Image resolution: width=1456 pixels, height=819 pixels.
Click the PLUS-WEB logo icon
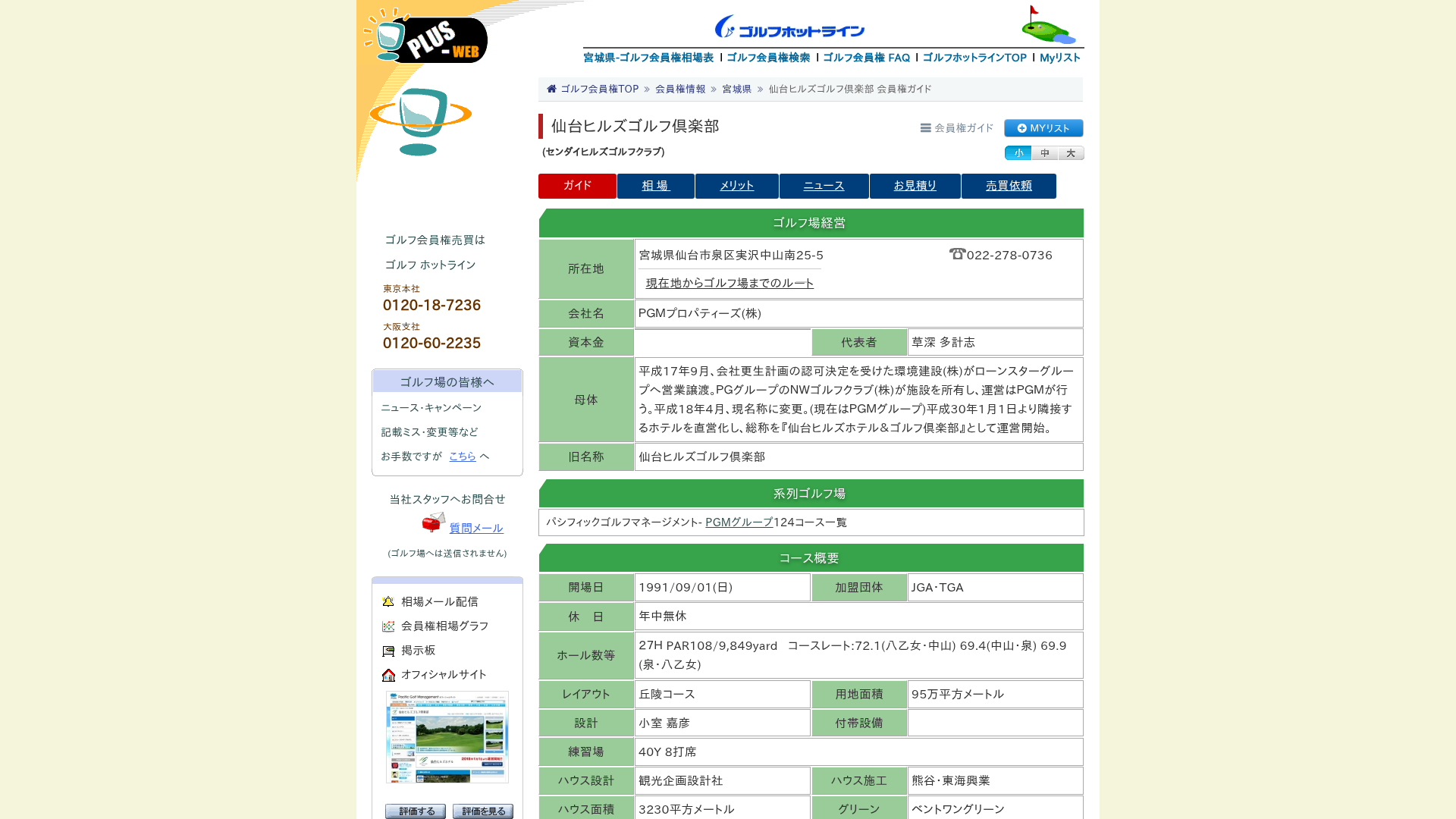click(425, 36)
